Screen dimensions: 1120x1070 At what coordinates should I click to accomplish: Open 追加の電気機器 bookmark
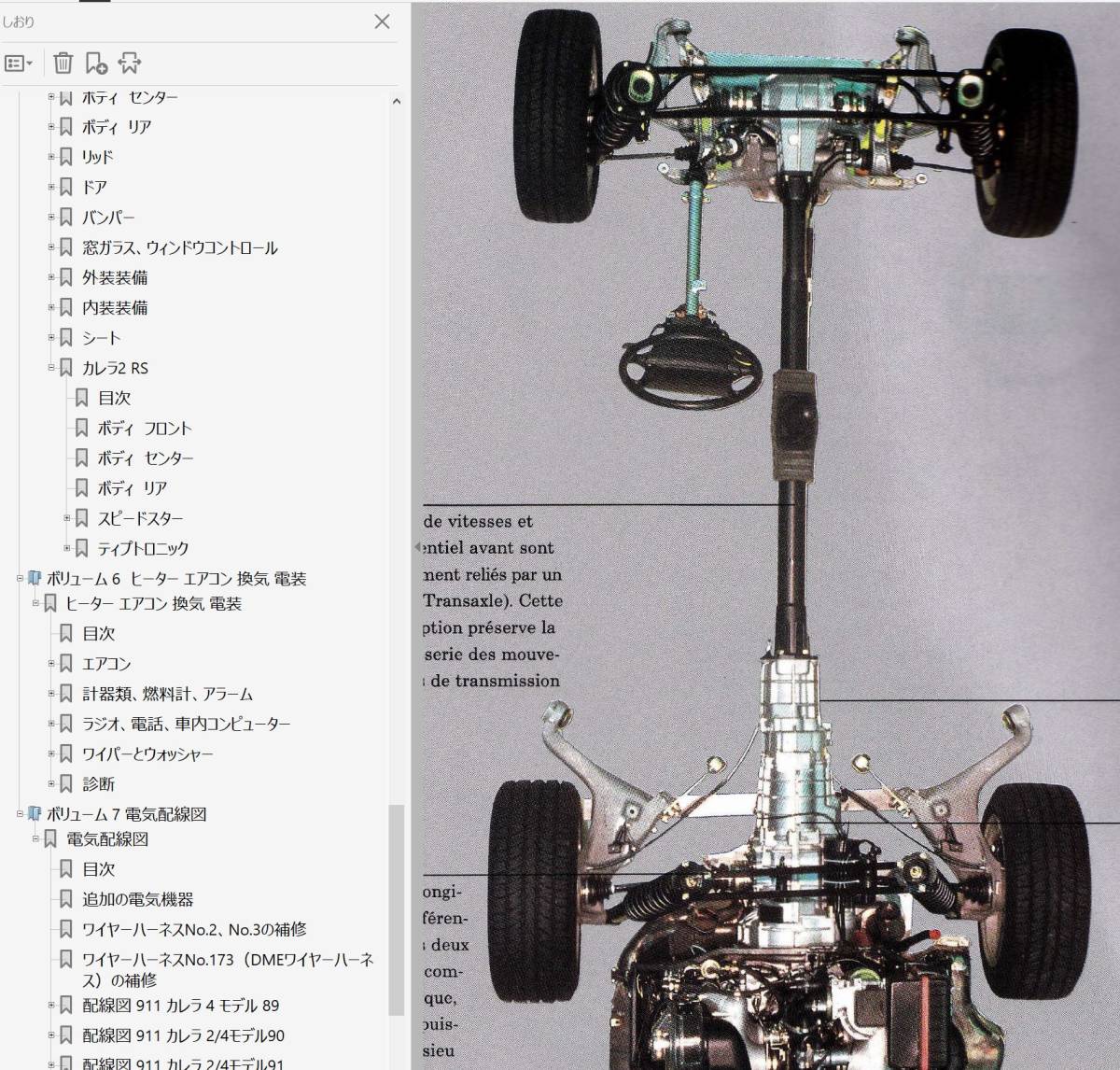[138, 899]
